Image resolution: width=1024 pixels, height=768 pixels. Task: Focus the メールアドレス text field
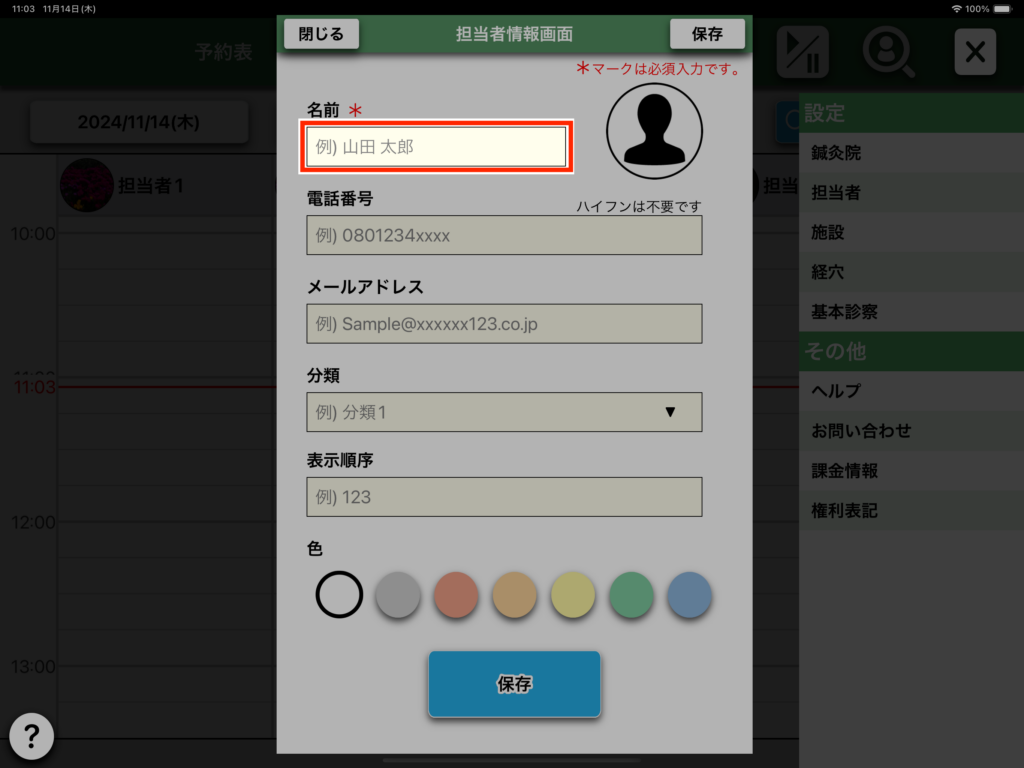coord(504,324)
